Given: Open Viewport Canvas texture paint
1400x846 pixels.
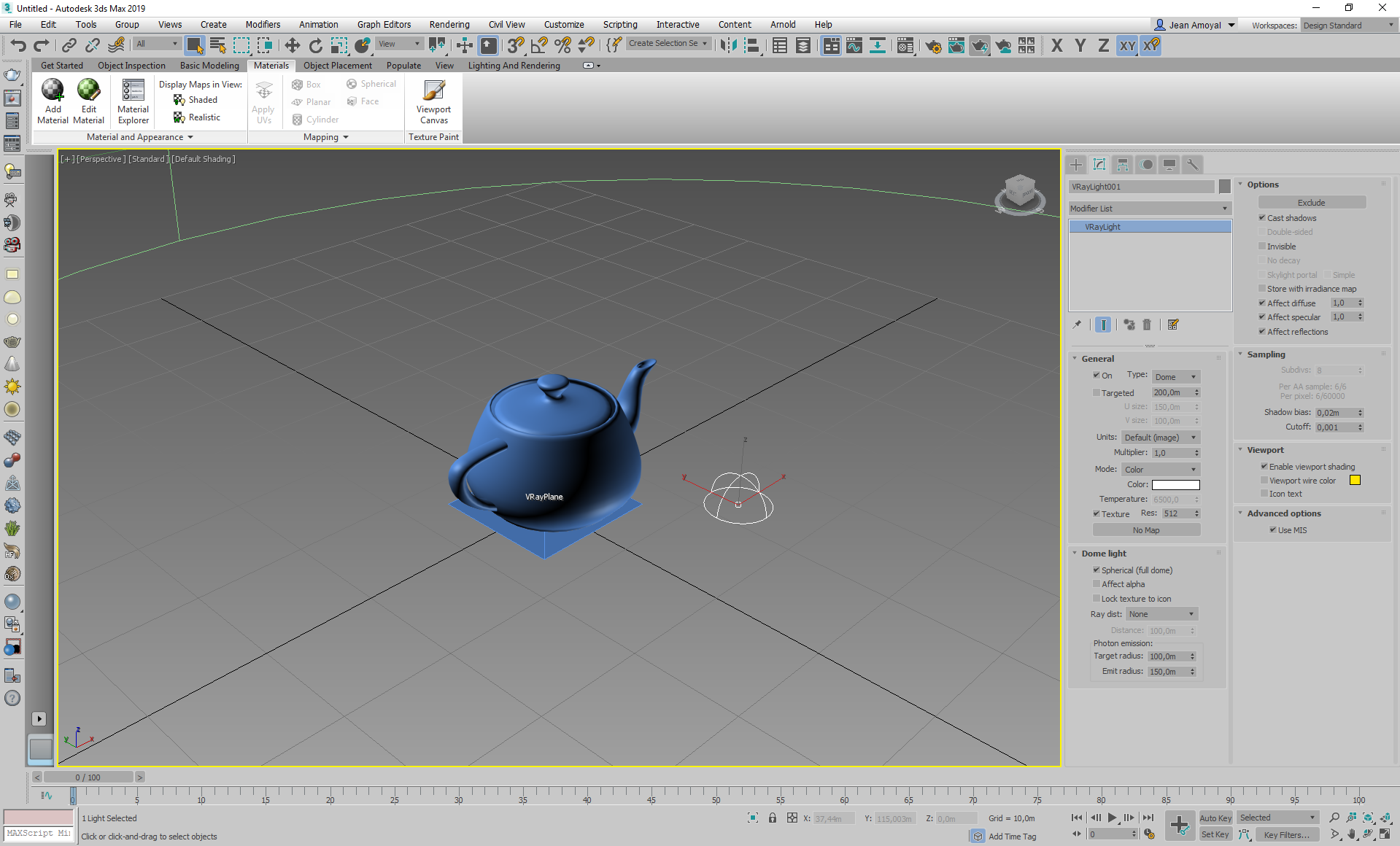Looking at the screenshot, I should click(433, 102).
